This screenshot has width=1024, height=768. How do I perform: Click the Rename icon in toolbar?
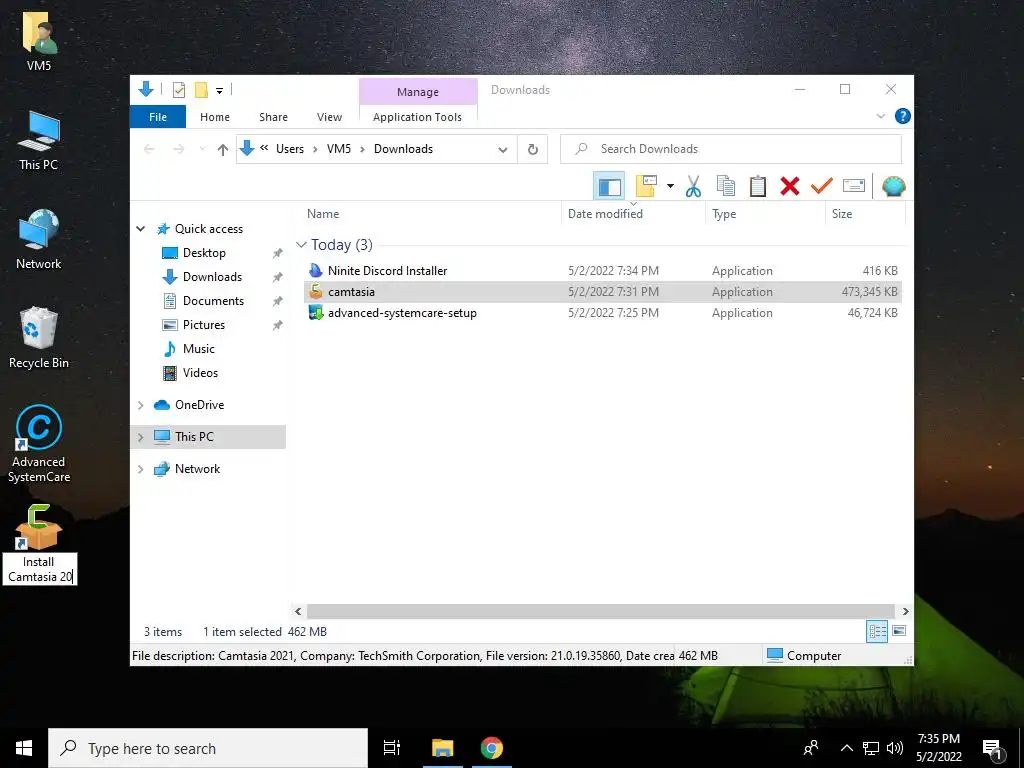854,186
